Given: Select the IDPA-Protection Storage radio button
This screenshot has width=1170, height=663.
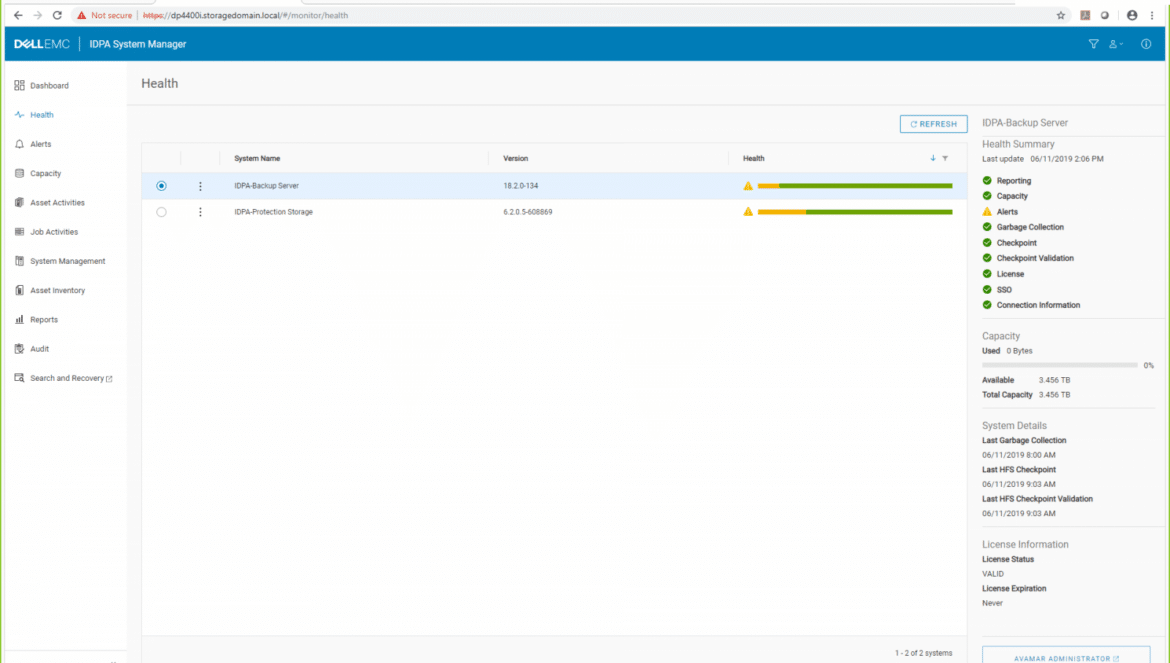Looking at the screenshot, I should [x=161, y=212].
